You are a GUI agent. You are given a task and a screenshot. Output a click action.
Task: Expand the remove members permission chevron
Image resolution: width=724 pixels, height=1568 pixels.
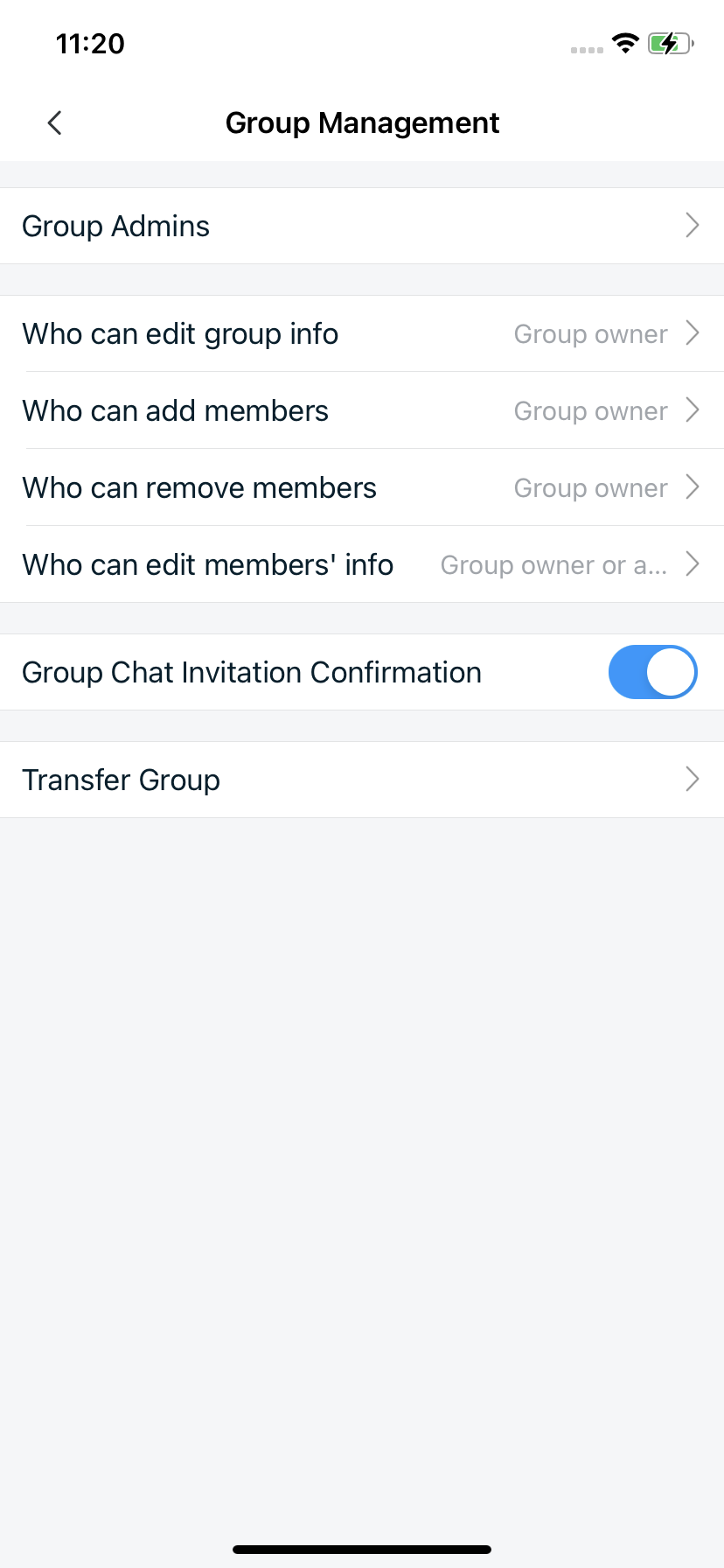[x=692, y=487]
